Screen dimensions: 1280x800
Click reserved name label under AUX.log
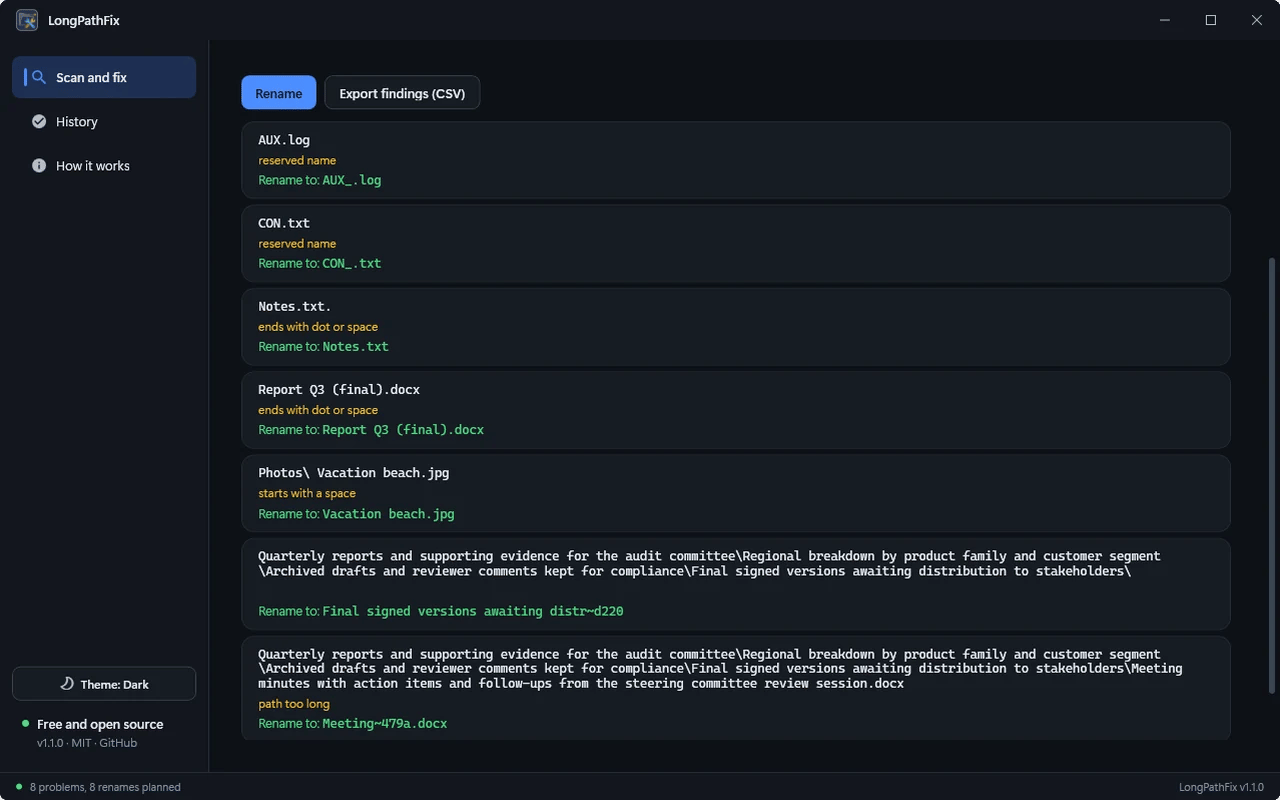297,160
